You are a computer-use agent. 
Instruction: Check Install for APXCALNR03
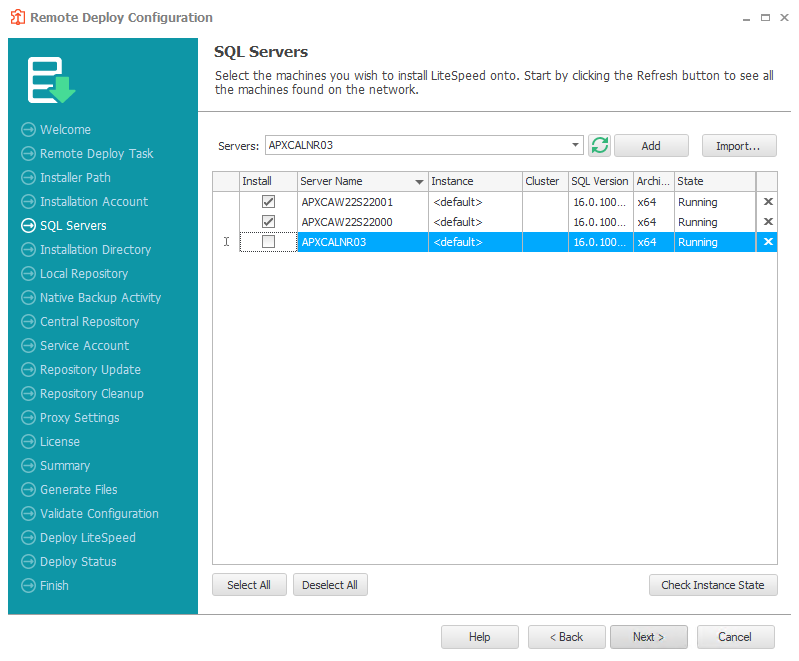click(x=268, y=242)
